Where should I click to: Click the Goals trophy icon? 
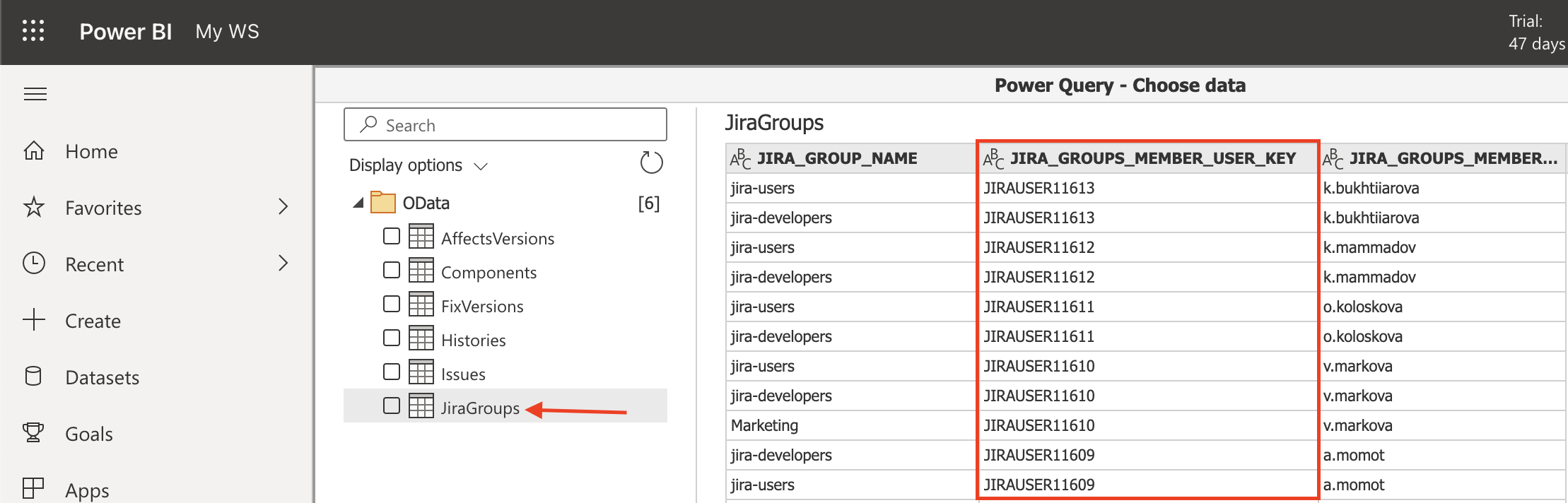click(x=34, y=433)
